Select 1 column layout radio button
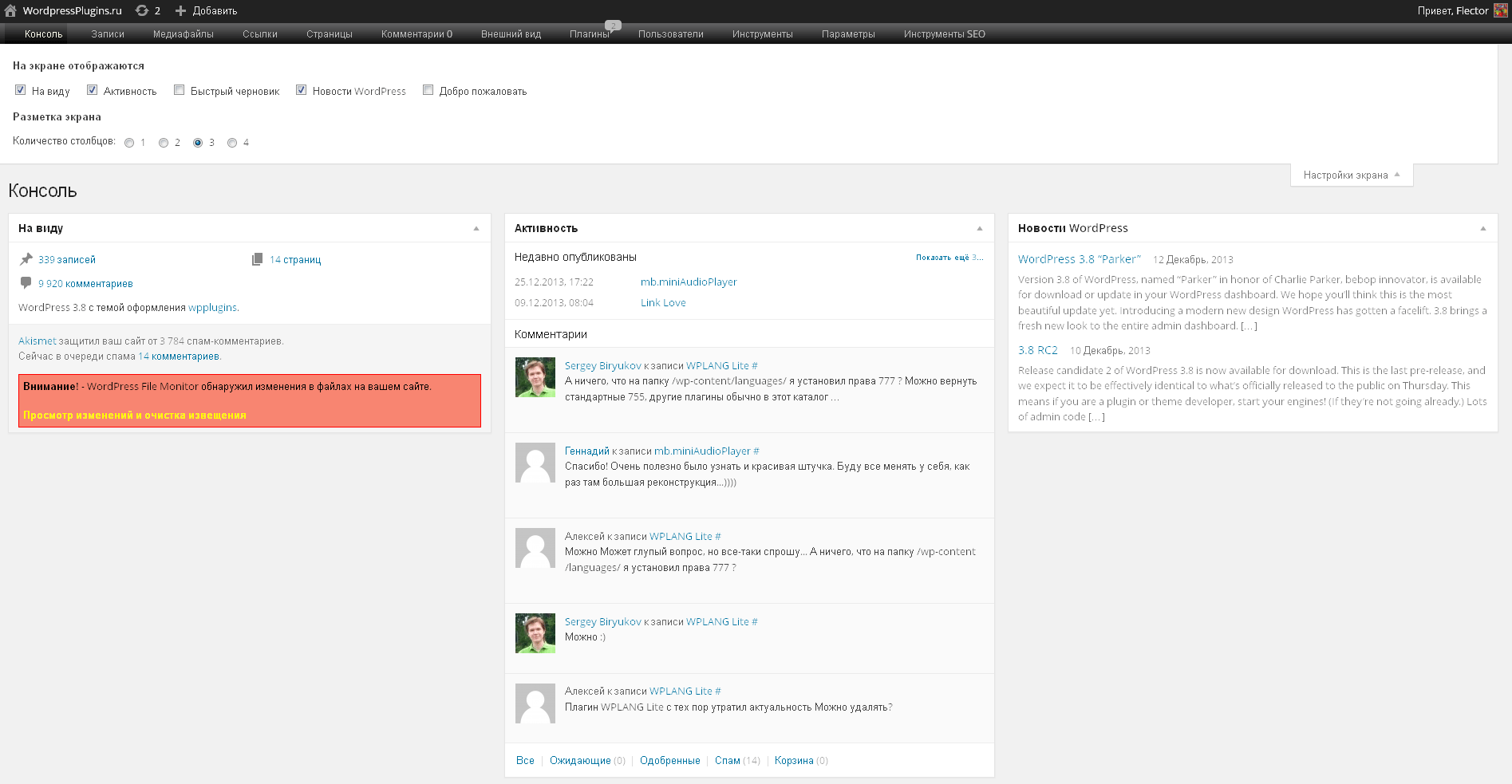Viewport: 1512px width, 784px height. 129,143
